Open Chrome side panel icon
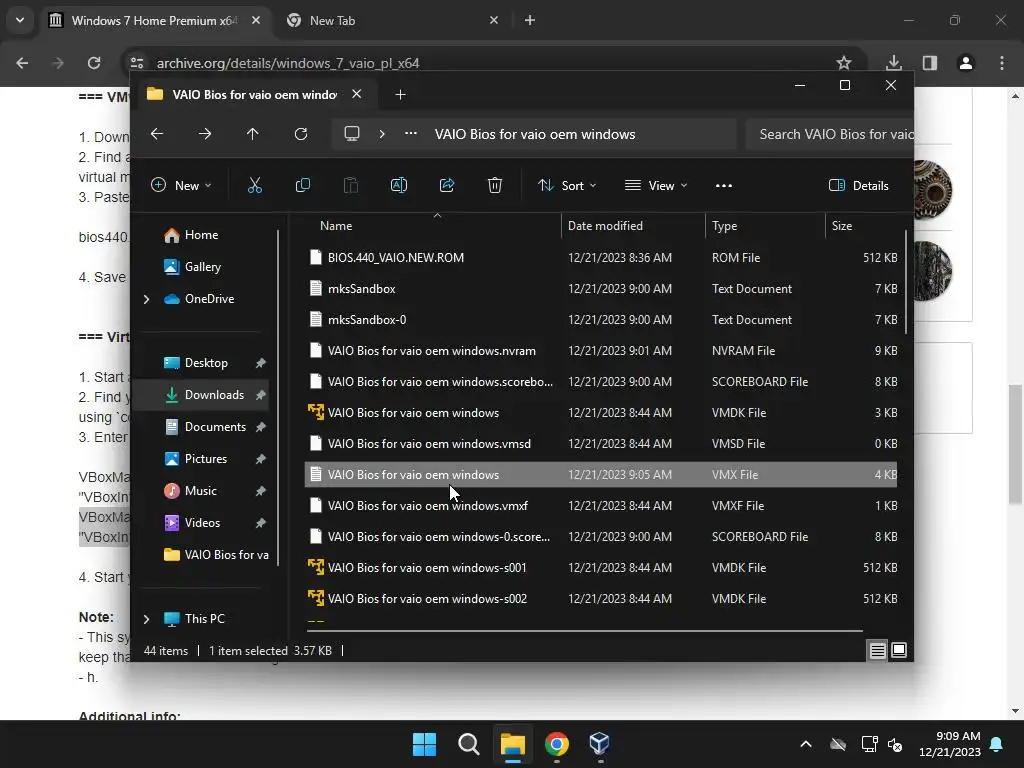This screenshot has height=768, width=1024. [x=930, y=63]
